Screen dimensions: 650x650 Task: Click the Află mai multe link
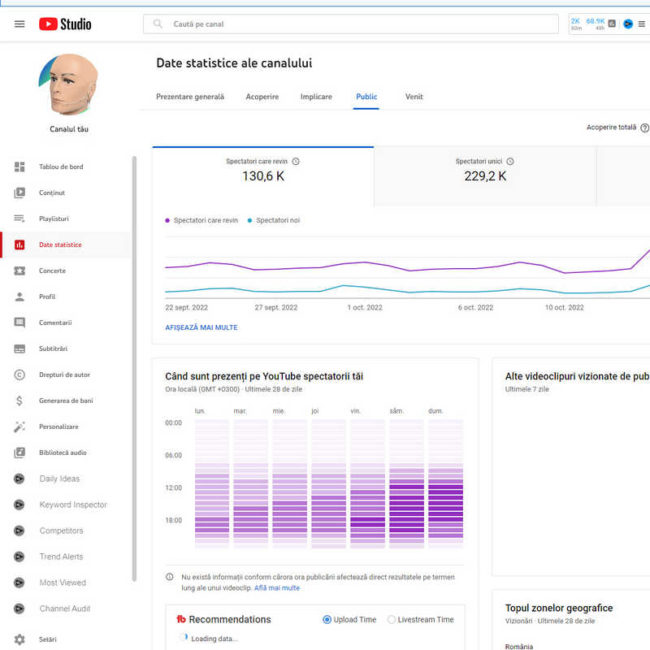pos(277,588)
